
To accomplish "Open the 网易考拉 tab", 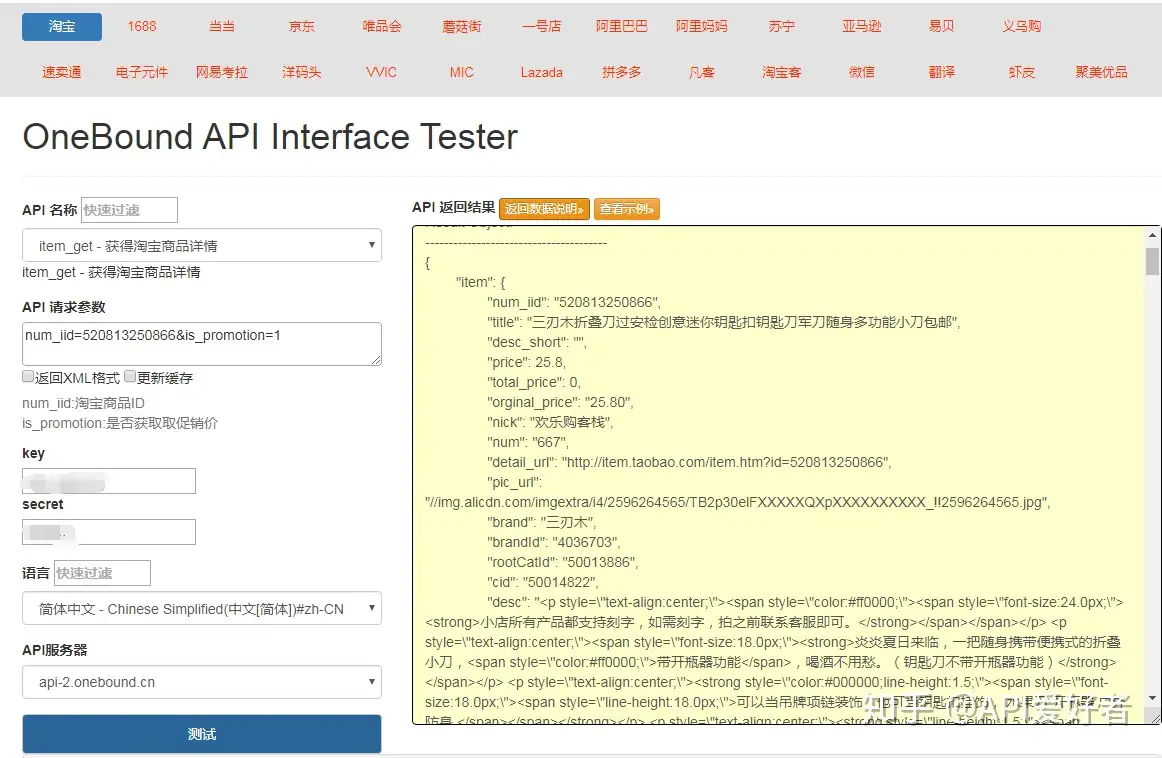I will [222, 73].
